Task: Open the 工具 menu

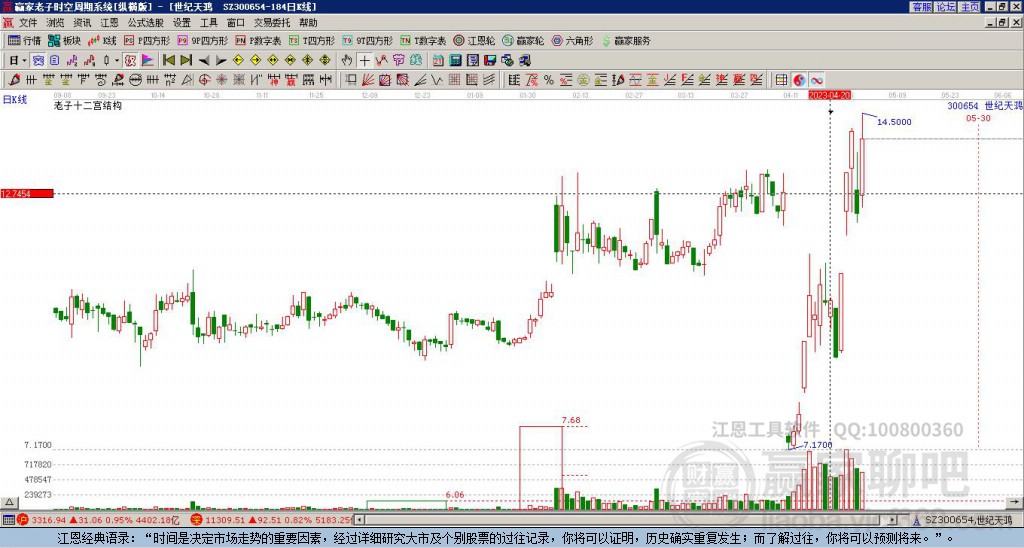Action: (208, 23)
